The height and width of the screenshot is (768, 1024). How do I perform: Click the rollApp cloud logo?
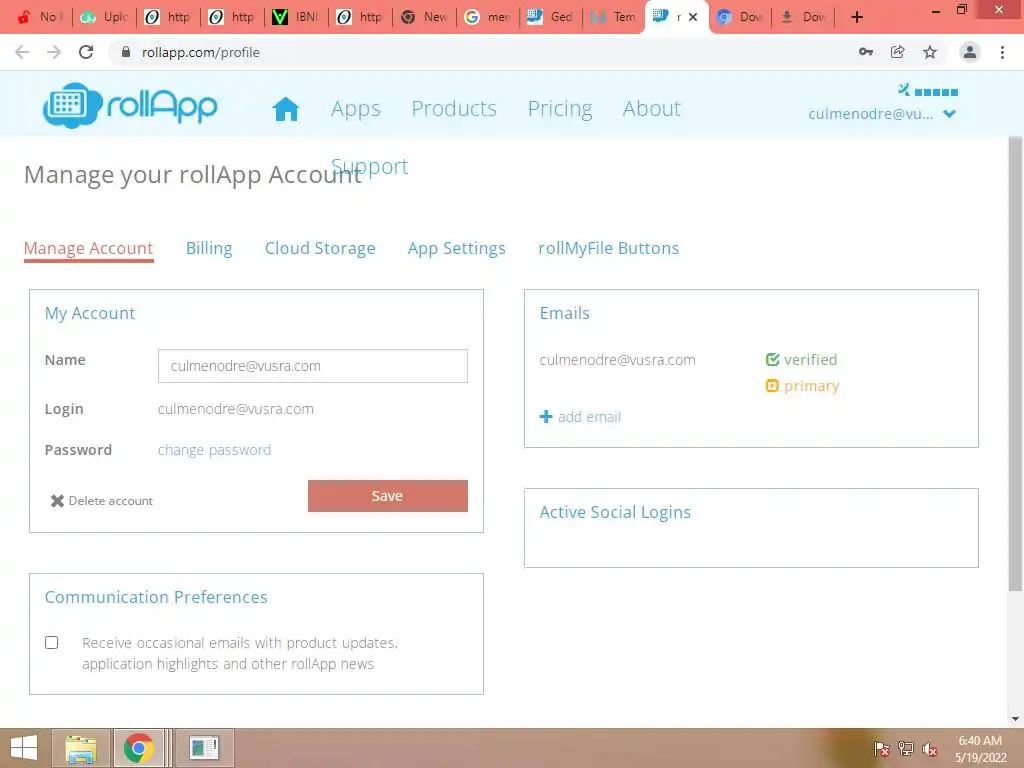[x=72, y=105]
